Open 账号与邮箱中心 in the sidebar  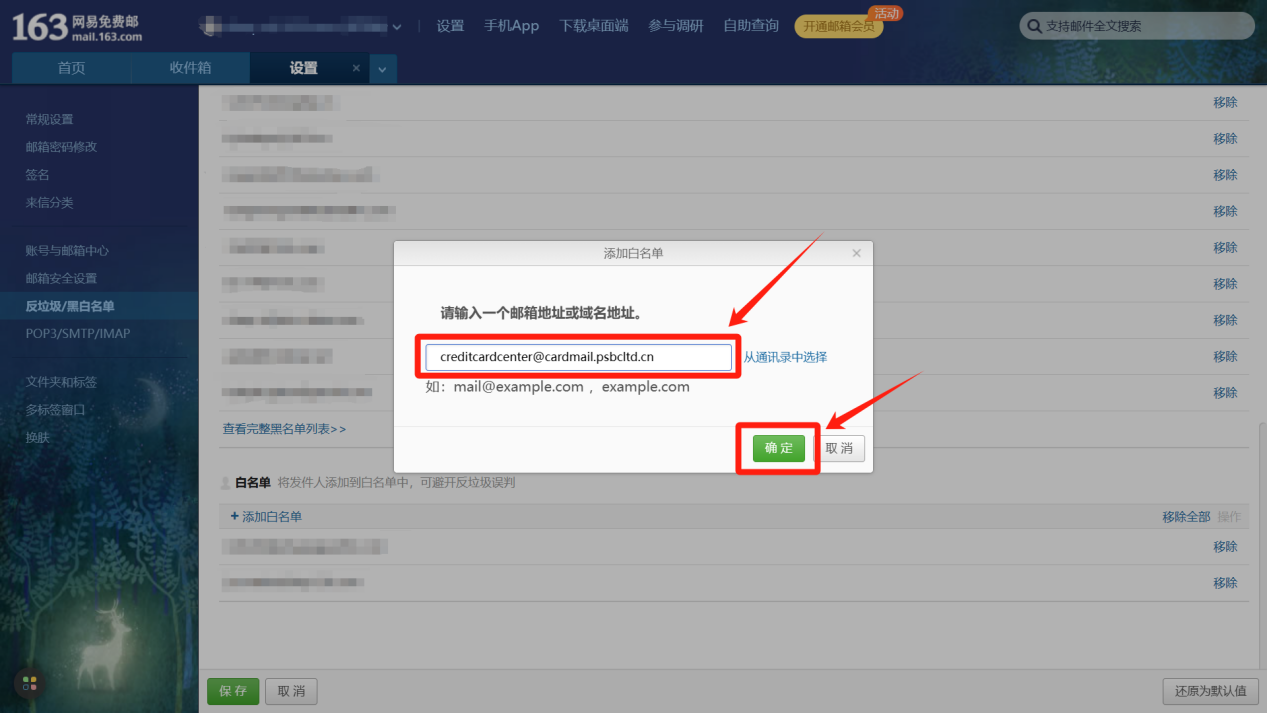pyautogui.click(x=67, y=251)
